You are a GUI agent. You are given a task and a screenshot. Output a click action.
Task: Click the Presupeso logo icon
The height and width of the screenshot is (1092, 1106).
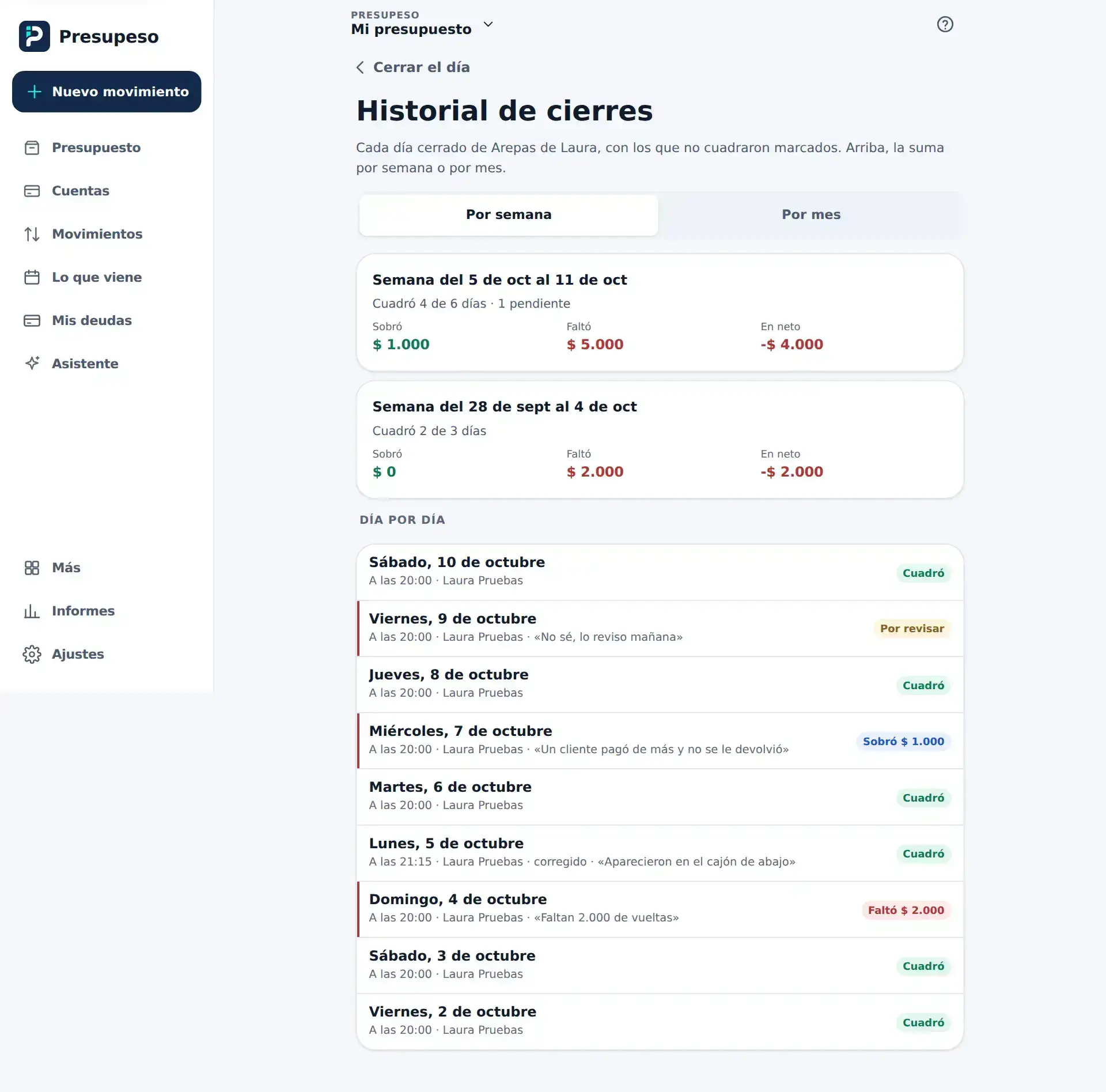click(x=35, y=36)
